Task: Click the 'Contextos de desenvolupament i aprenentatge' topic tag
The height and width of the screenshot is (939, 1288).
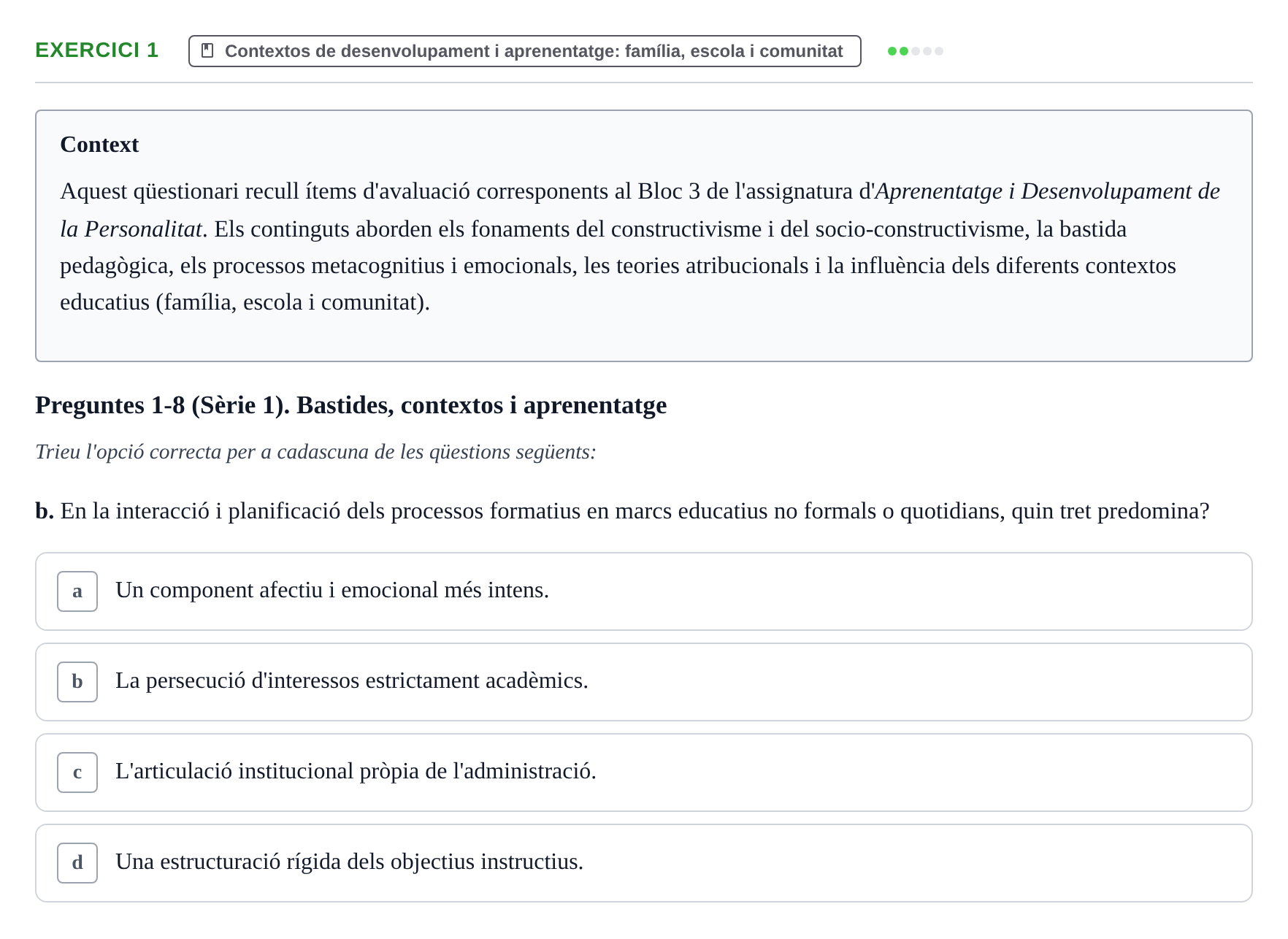Action: [525, 51]
